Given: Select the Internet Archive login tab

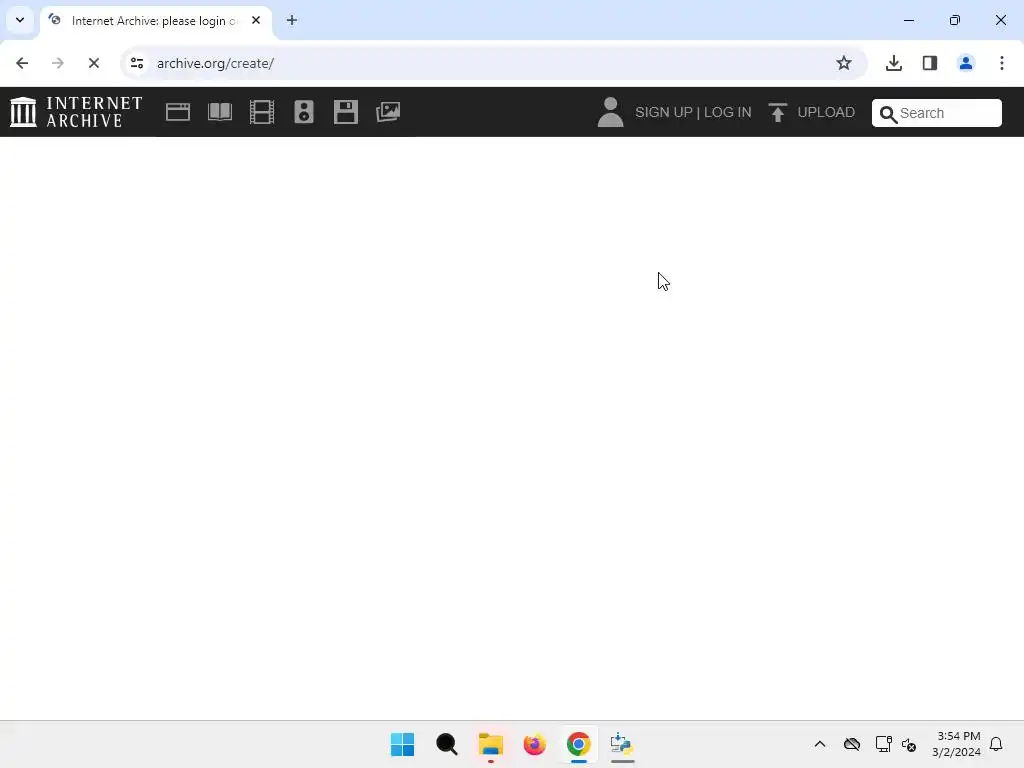Looking at the screenshot, I should click(x=155, y=21).
